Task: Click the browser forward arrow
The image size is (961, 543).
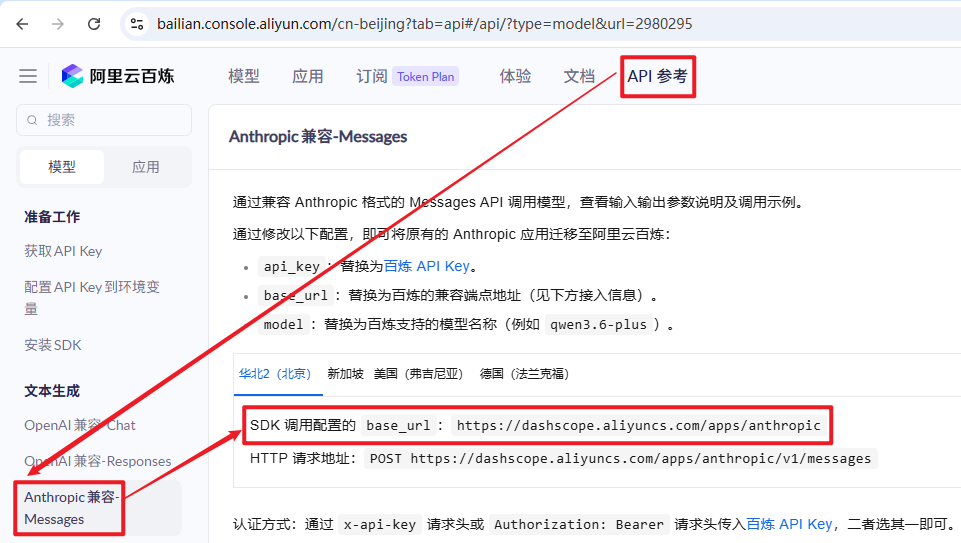Action: [x=58, y=24]
